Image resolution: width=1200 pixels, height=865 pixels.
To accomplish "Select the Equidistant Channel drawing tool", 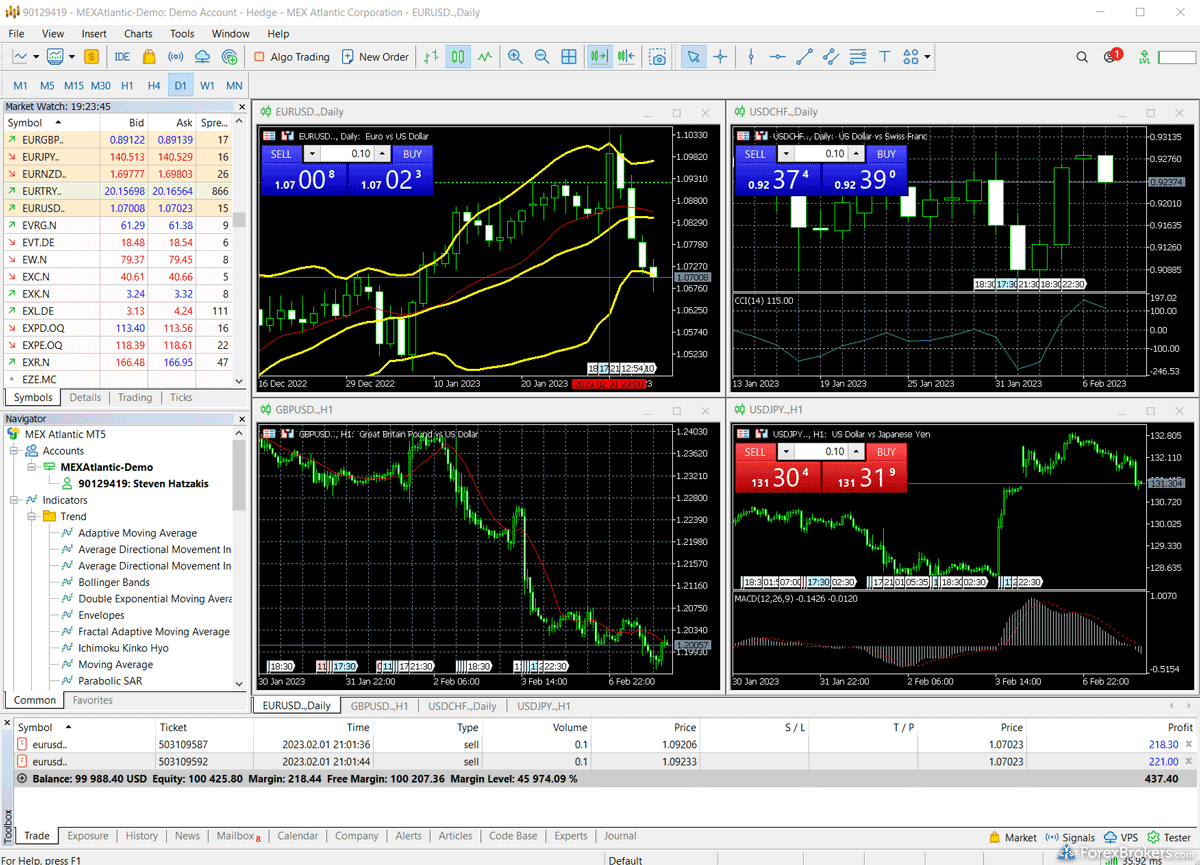I will tap(831, 57).
